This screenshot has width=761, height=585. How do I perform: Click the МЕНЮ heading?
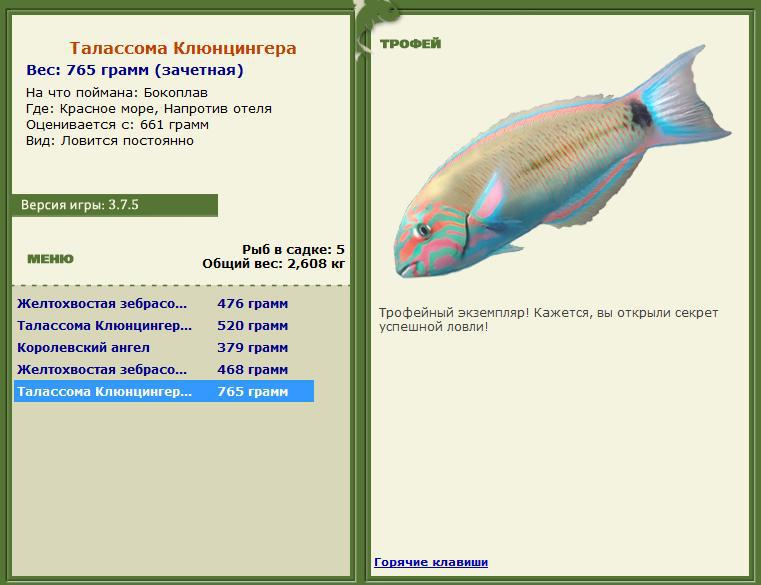click(x=50, y=259)
